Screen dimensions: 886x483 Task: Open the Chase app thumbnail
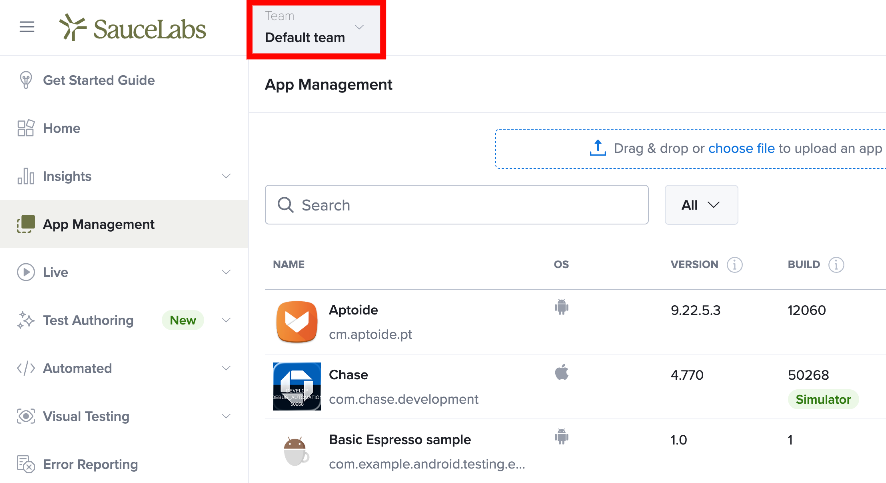(x=297, y=386)
